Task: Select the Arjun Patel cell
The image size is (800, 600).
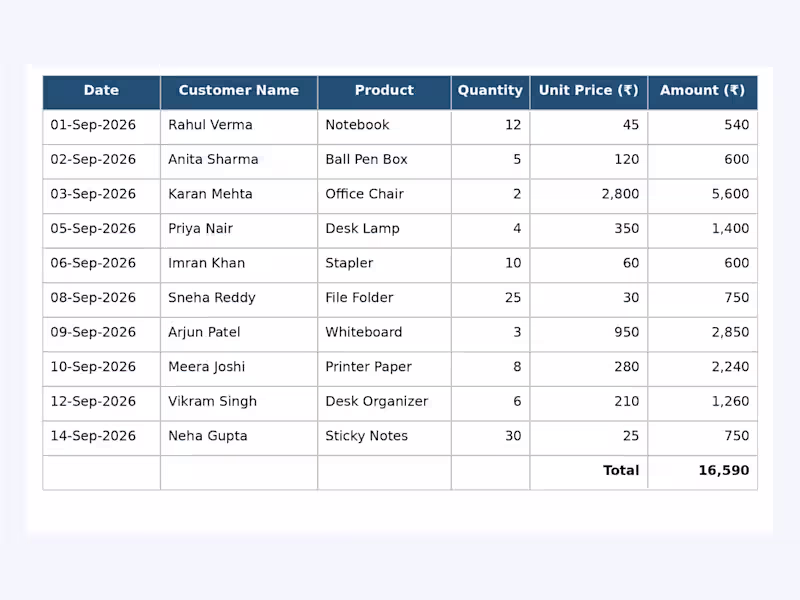Action: pos(239,335)
